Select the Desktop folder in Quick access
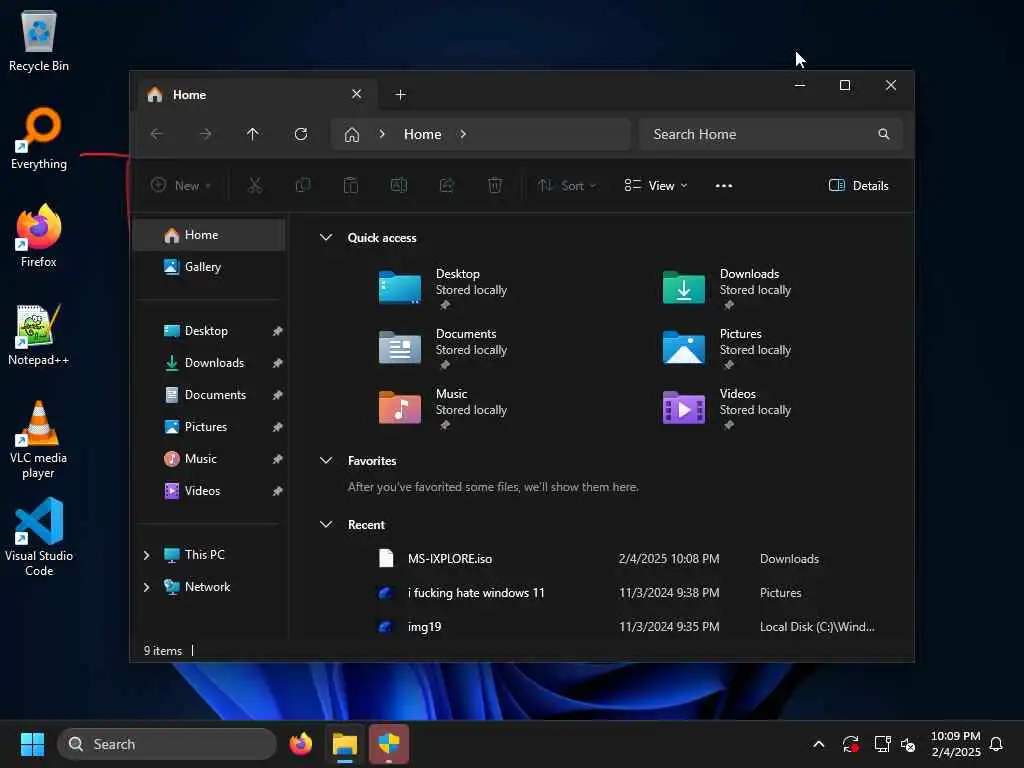1024x768 pixels. pyautogui.click(x=444, y=288)
